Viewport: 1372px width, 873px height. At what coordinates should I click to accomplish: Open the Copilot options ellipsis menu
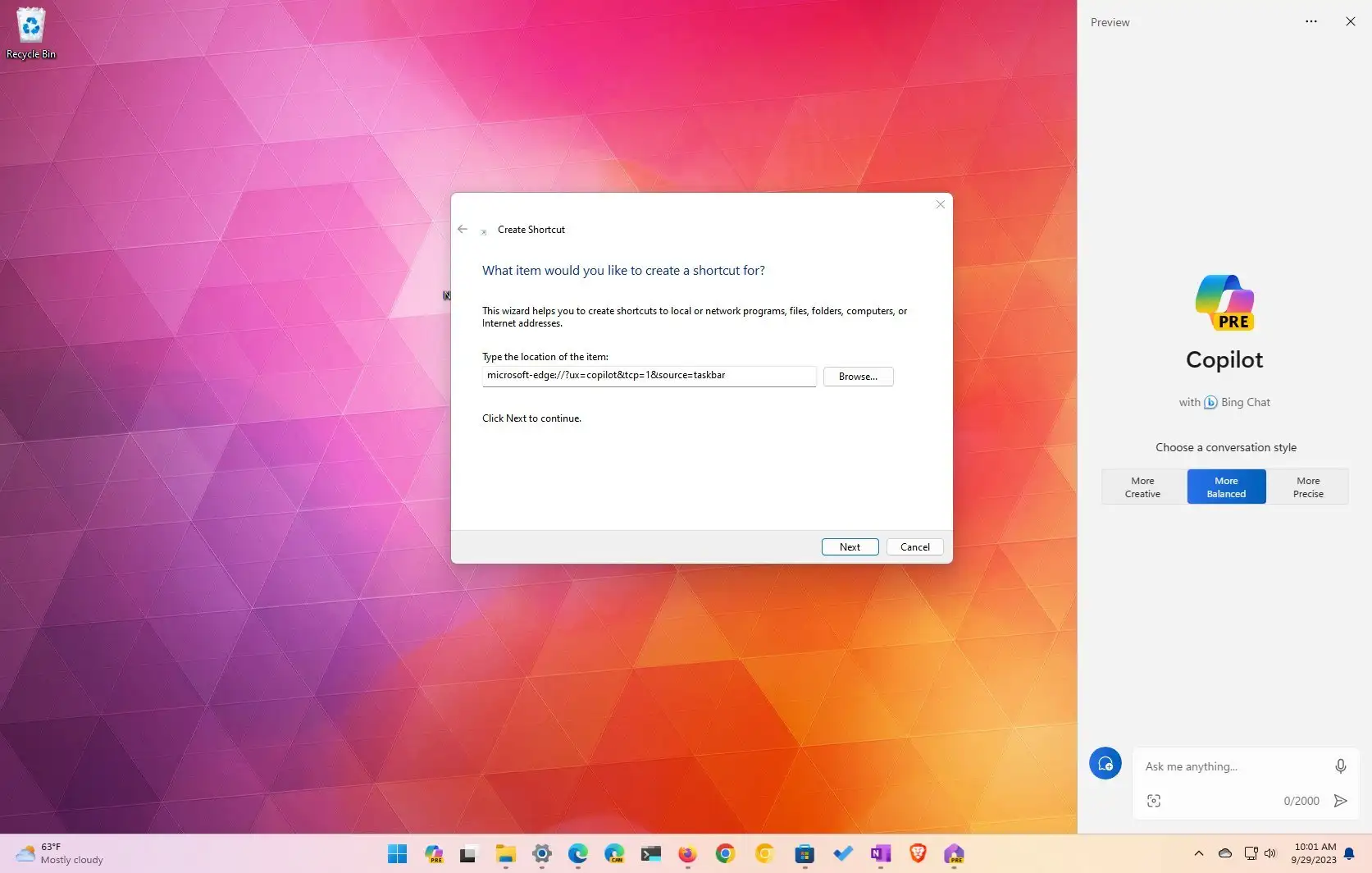[x=1310, y=21]
